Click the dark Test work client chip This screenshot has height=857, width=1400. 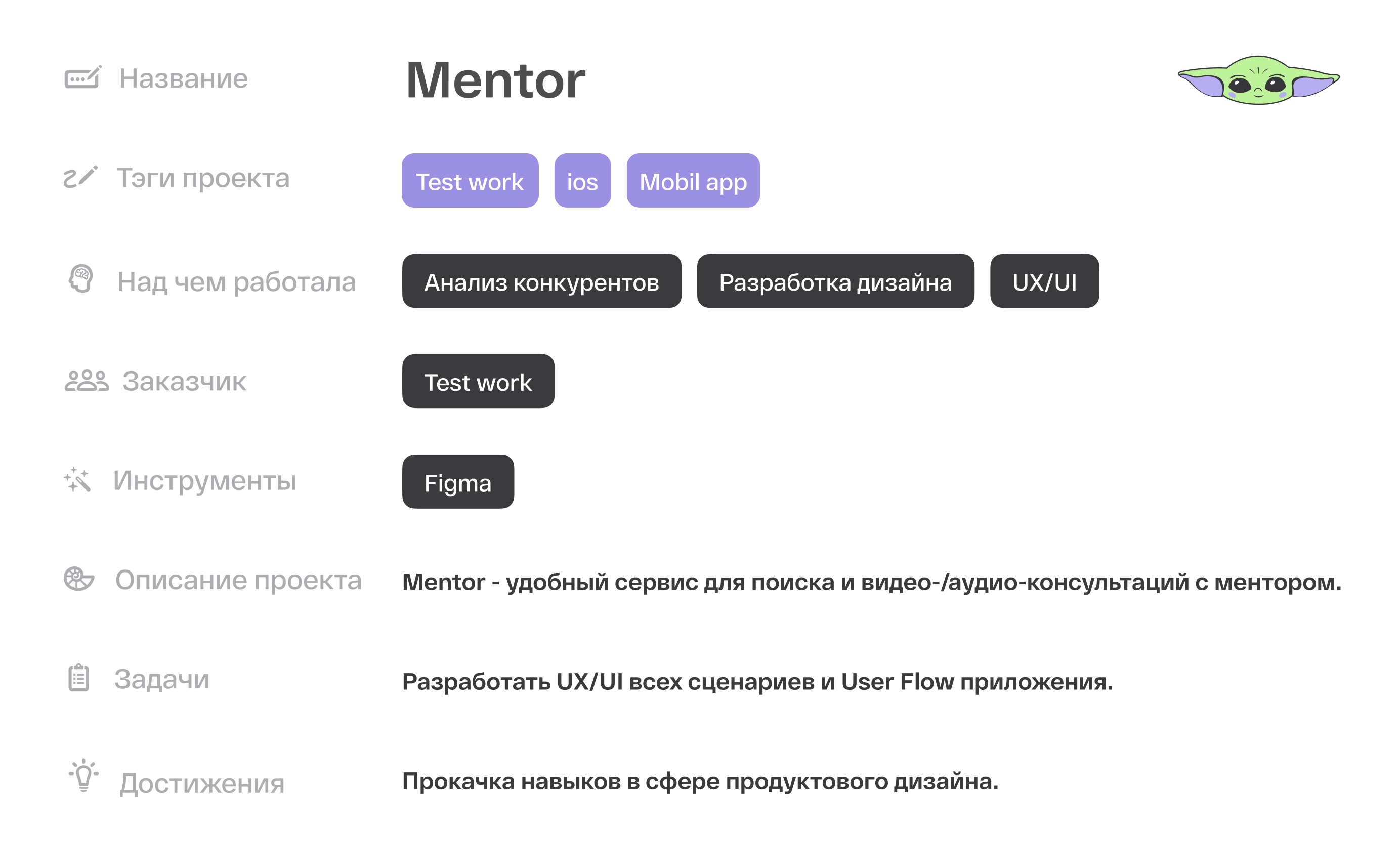(478, 381)
